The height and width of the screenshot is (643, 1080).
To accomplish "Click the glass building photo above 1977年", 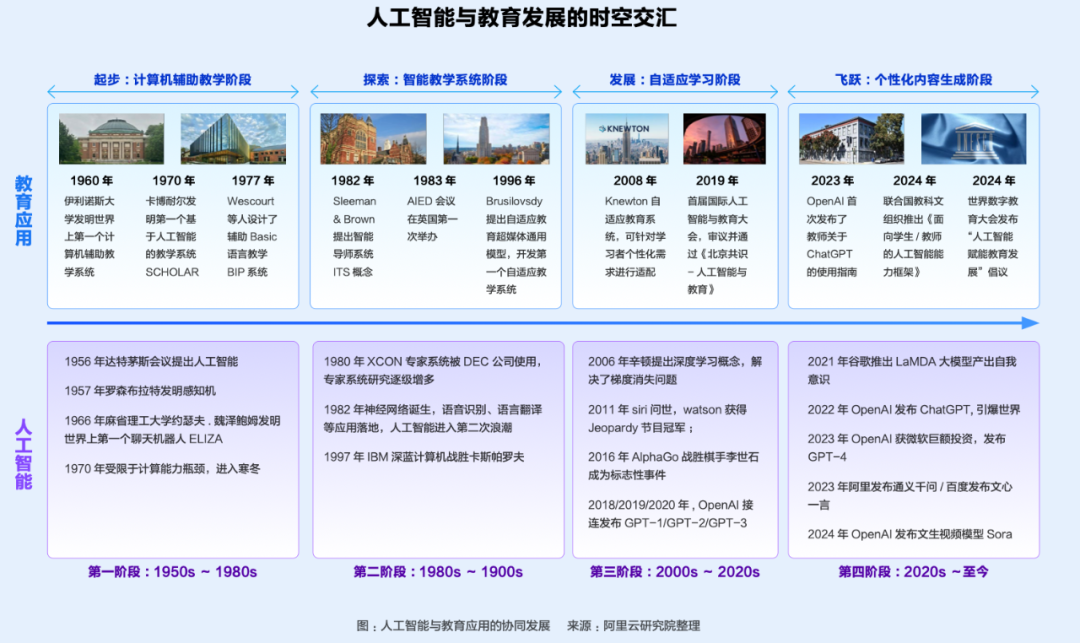I will (233, 138).
